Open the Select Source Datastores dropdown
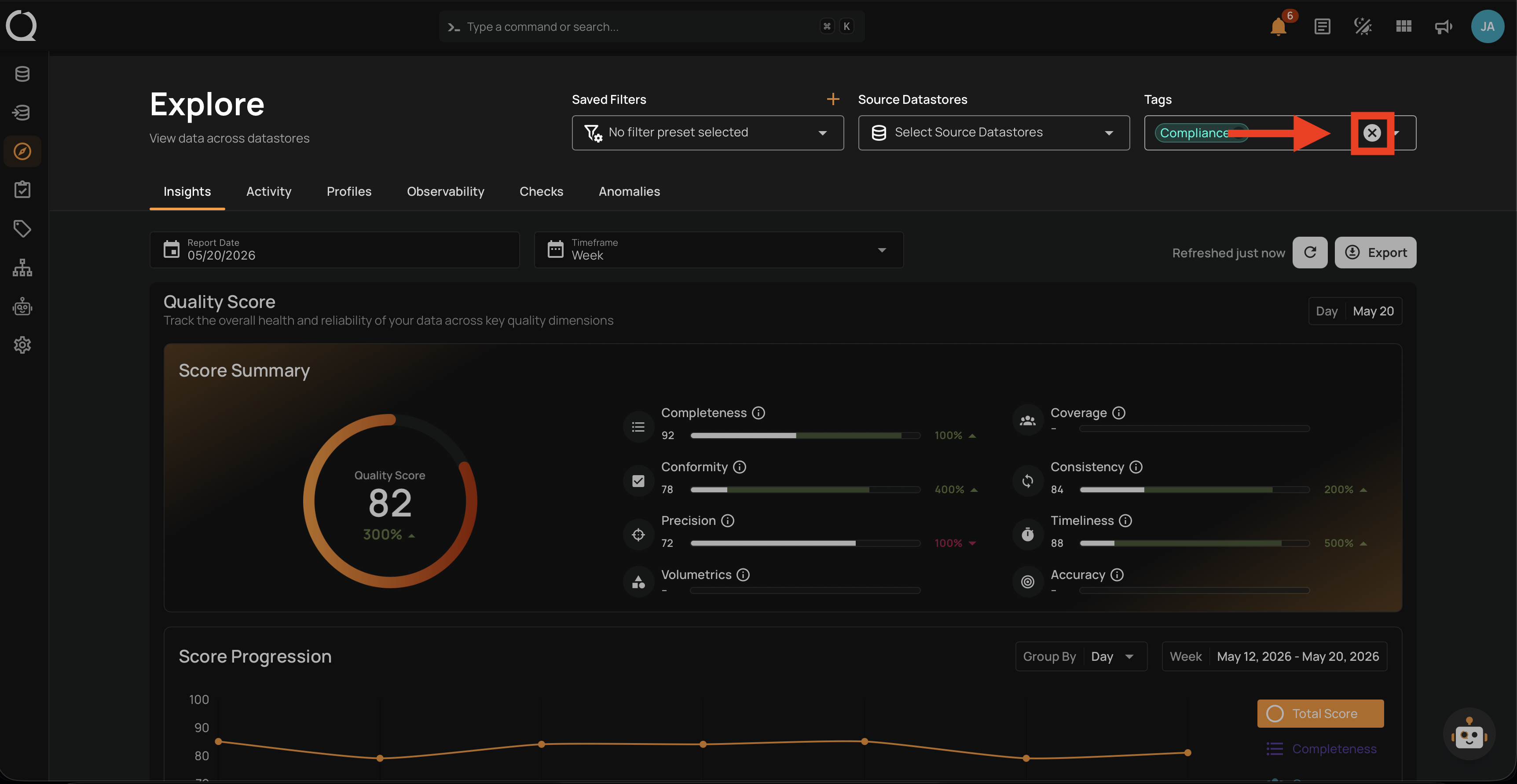Viewport: 1517px width, 784px height. [x=993, y=132]
